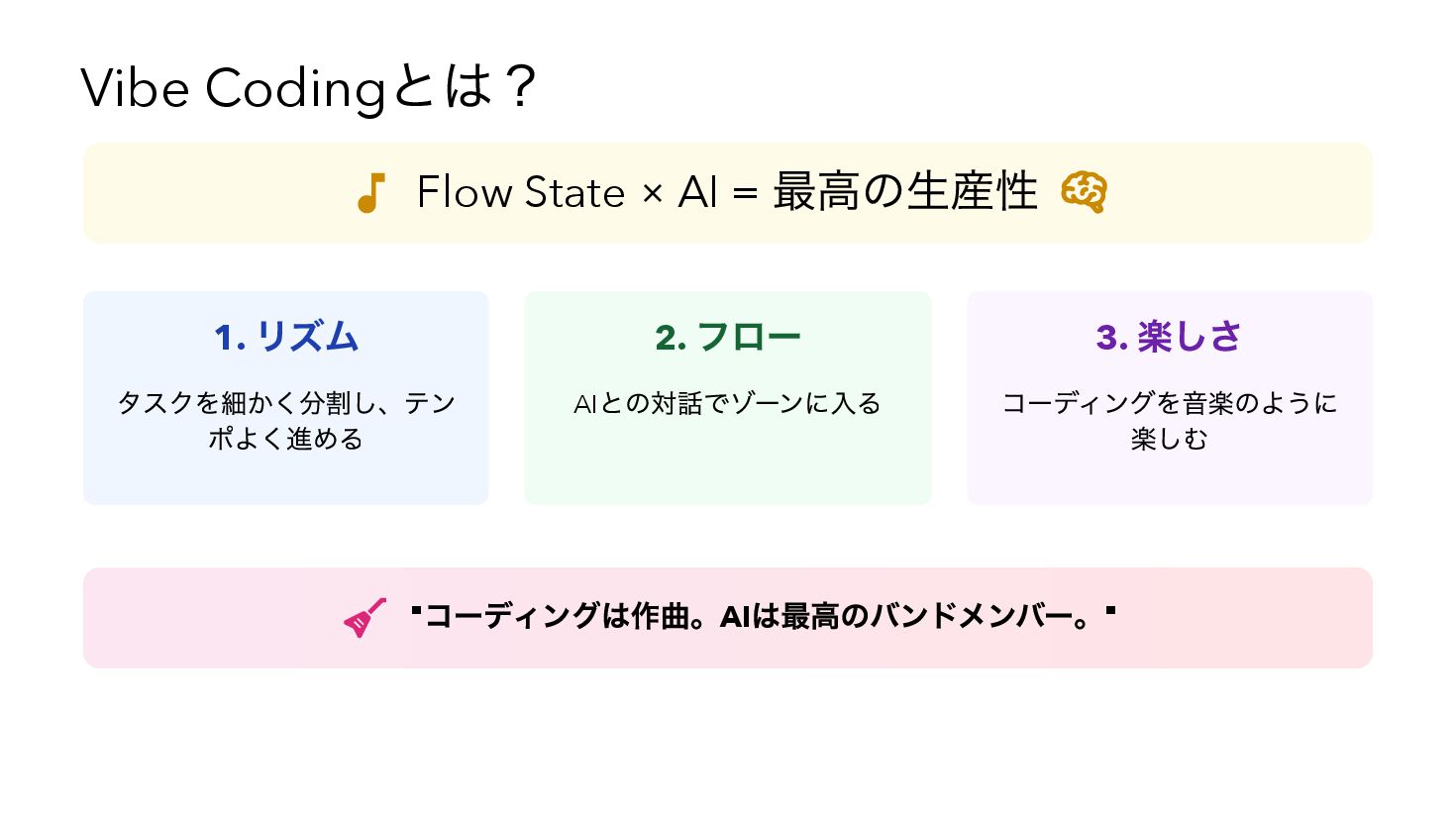Click the heading 2. フロー
The height and width of the screenshot is (820, 1456).
[x=727, y=338]
